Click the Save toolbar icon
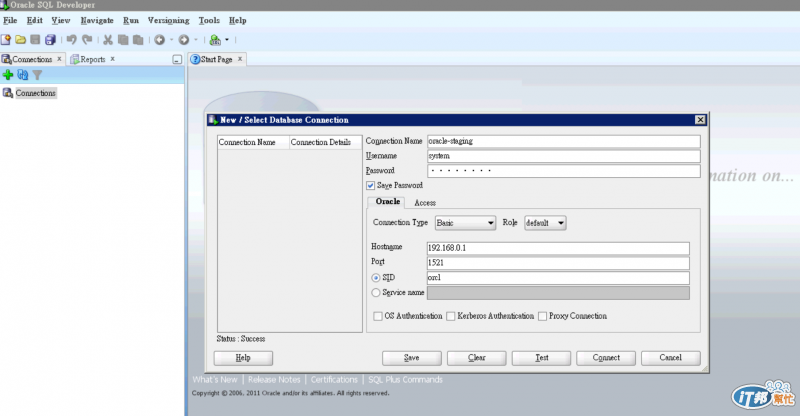The width and height of the screenshot is (800, 416). [x=35, y=40]
